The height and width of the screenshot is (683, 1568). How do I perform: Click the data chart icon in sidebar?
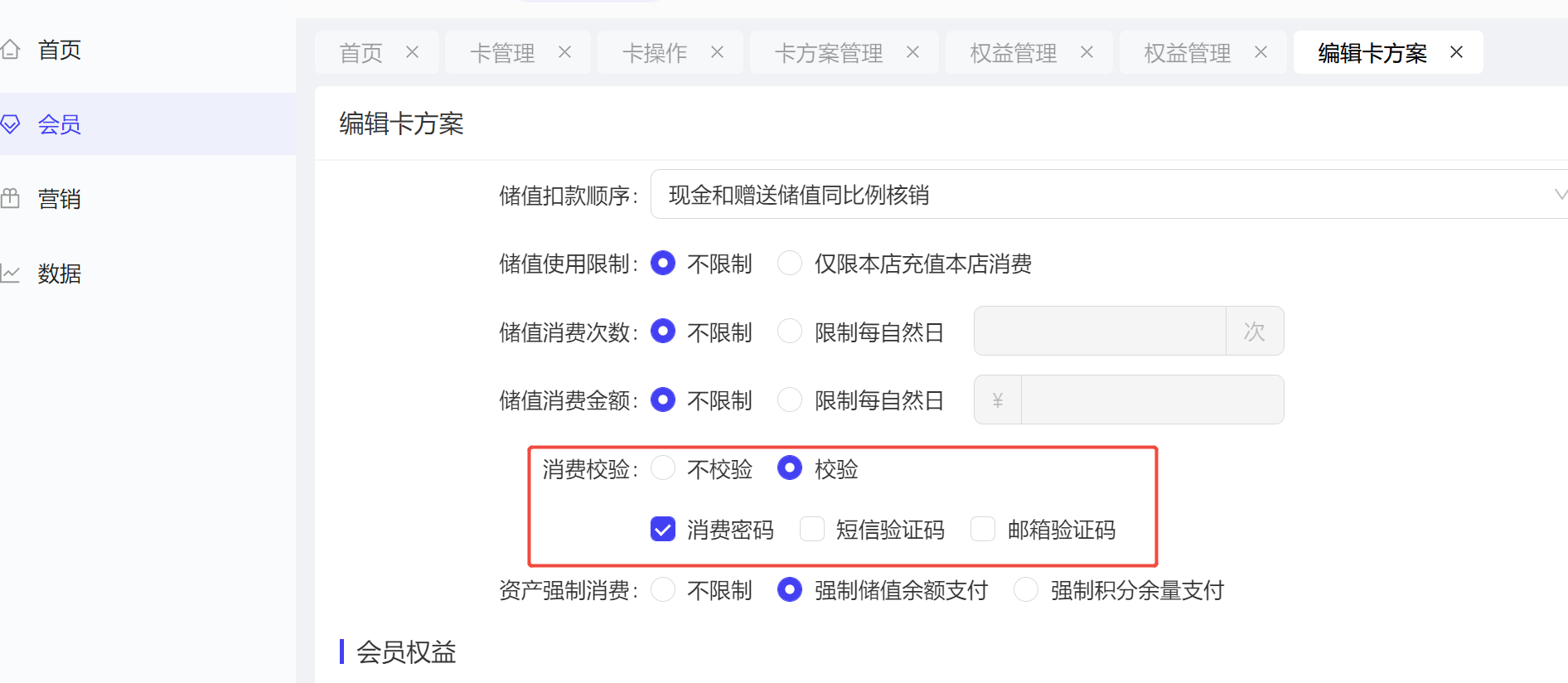[x=10, y=274]
